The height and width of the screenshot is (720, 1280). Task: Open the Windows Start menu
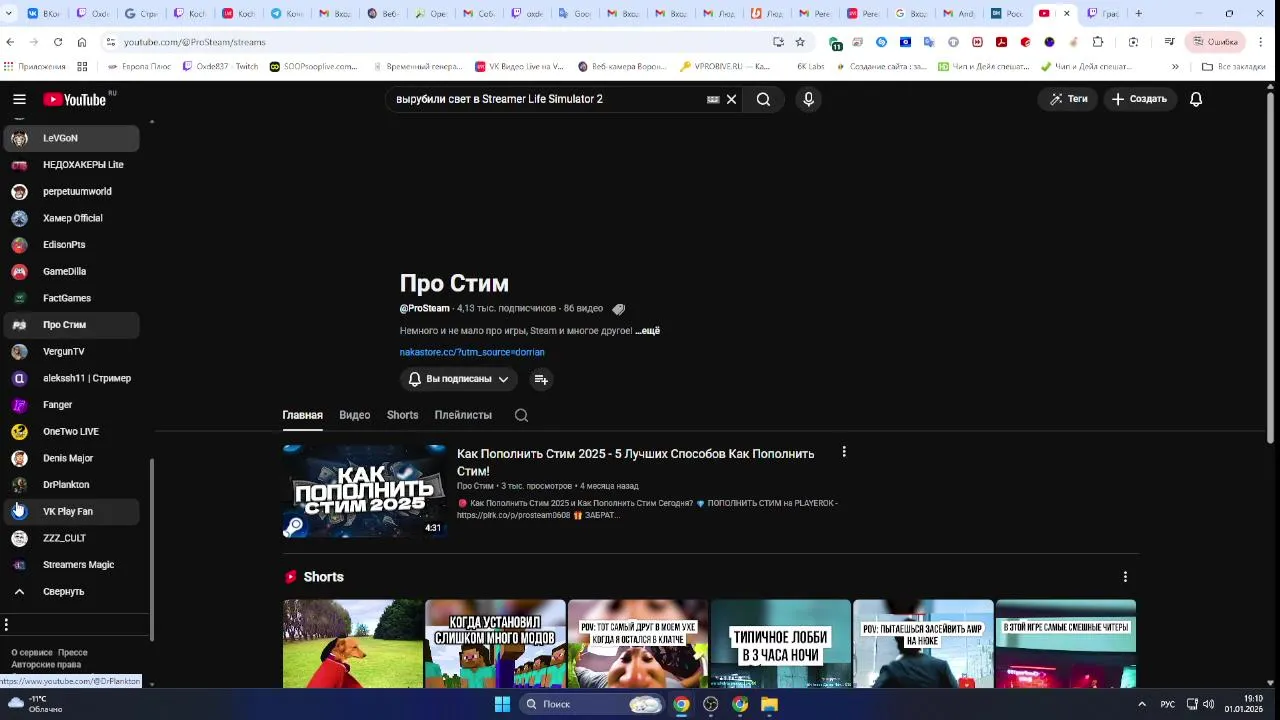pyautogui.click(x=502, y=704)
